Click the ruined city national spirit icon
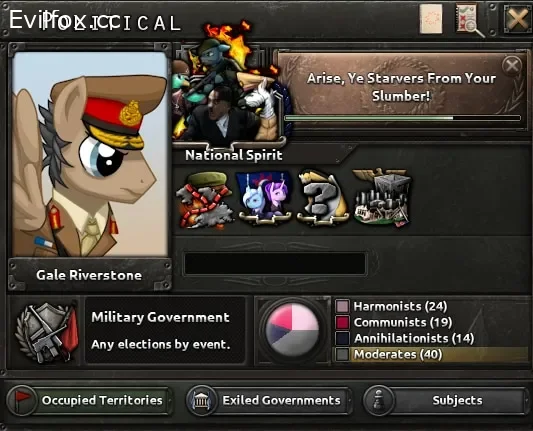The image size is (533, 431). point(382,197)
